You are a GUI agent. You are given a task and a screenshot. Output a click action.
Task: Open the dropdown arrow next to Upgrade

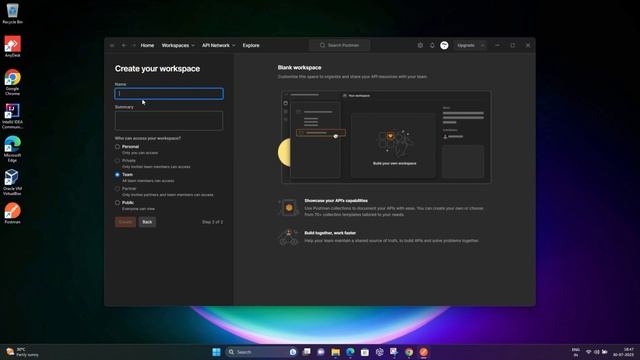pyautogui.click(x=482, y=45)
